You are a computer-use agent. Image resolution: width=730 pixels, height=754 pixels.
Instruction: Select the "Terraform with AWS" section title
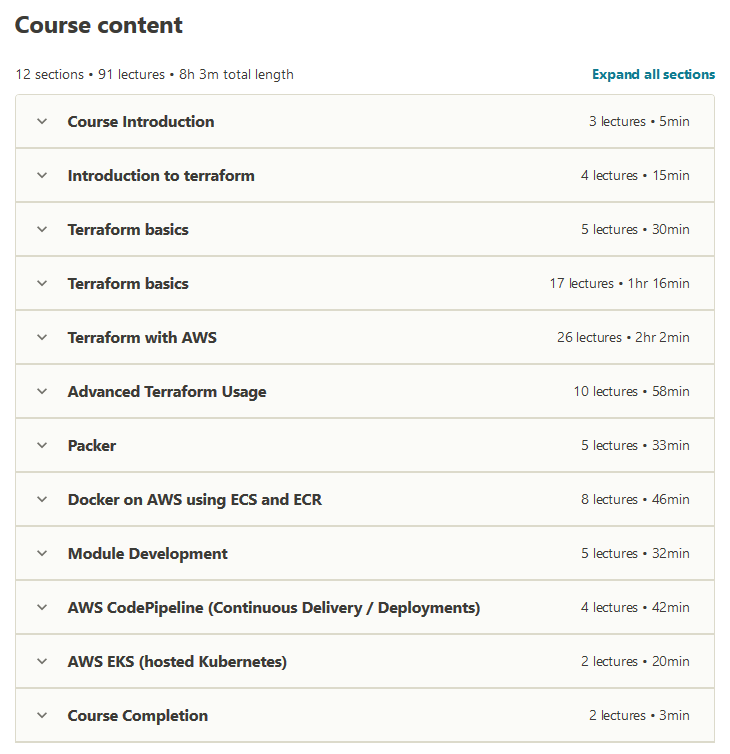point(142,337)
